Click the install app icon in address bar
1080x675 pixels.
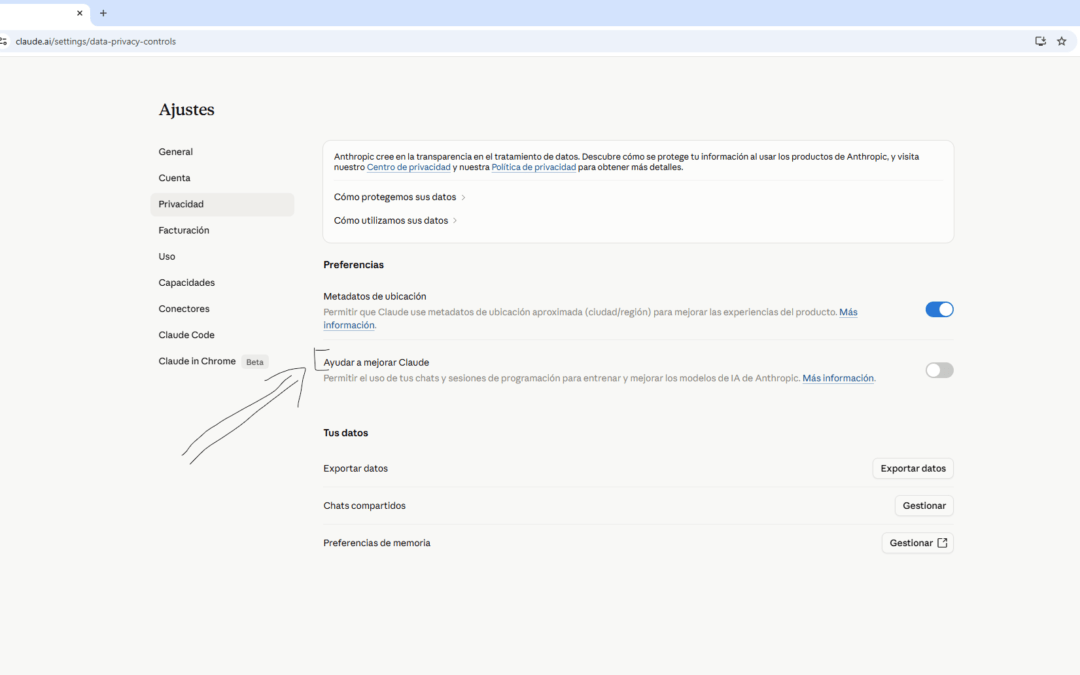[x=1041, y=41]
